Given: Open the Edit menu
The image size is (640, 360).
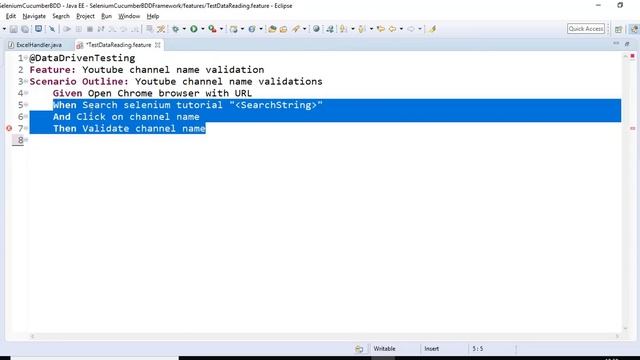Looking at the screenshot, I should (x=11, y=16).
